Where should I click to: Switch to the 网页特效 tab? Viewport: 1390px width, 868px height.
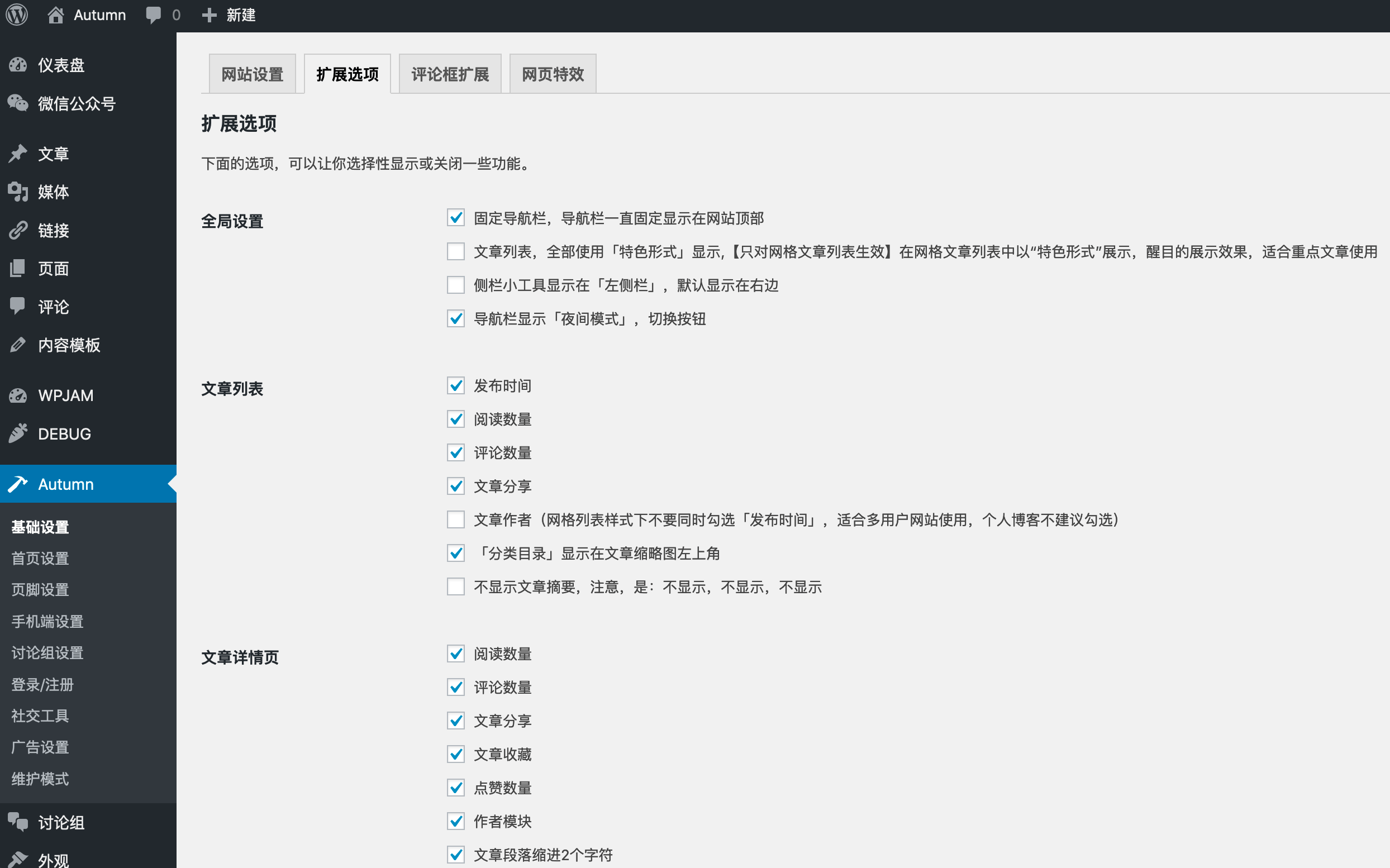coord(553,74)
